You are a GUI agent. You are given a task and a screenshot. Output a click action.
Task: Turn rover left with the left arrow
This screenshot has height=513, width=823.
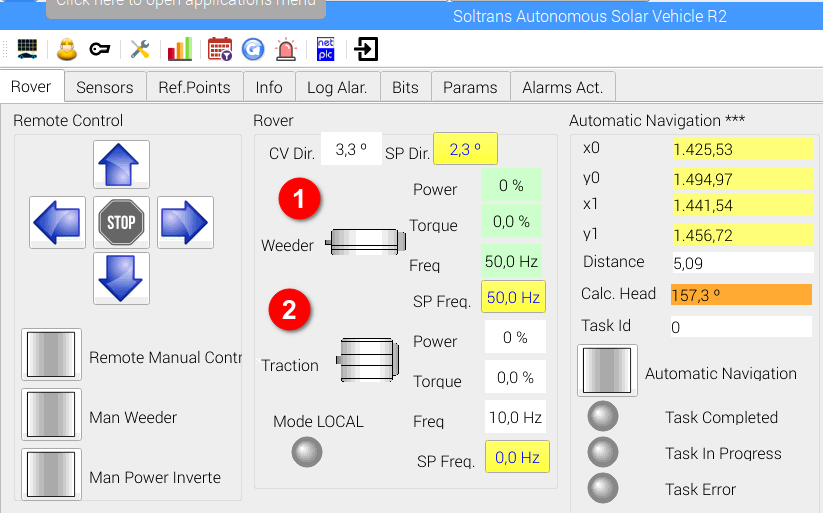[x=57, y=222]
